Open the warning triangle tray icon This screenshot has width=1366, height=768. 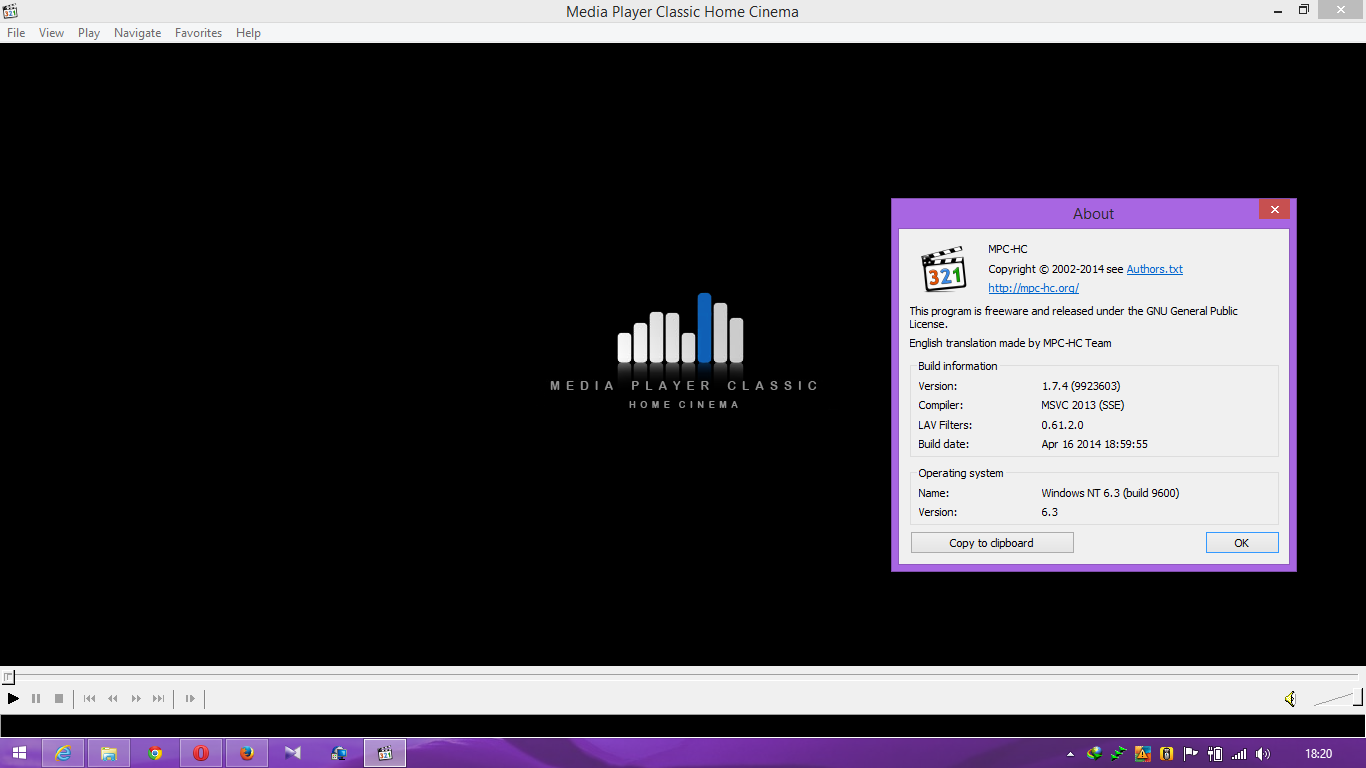1143,754
